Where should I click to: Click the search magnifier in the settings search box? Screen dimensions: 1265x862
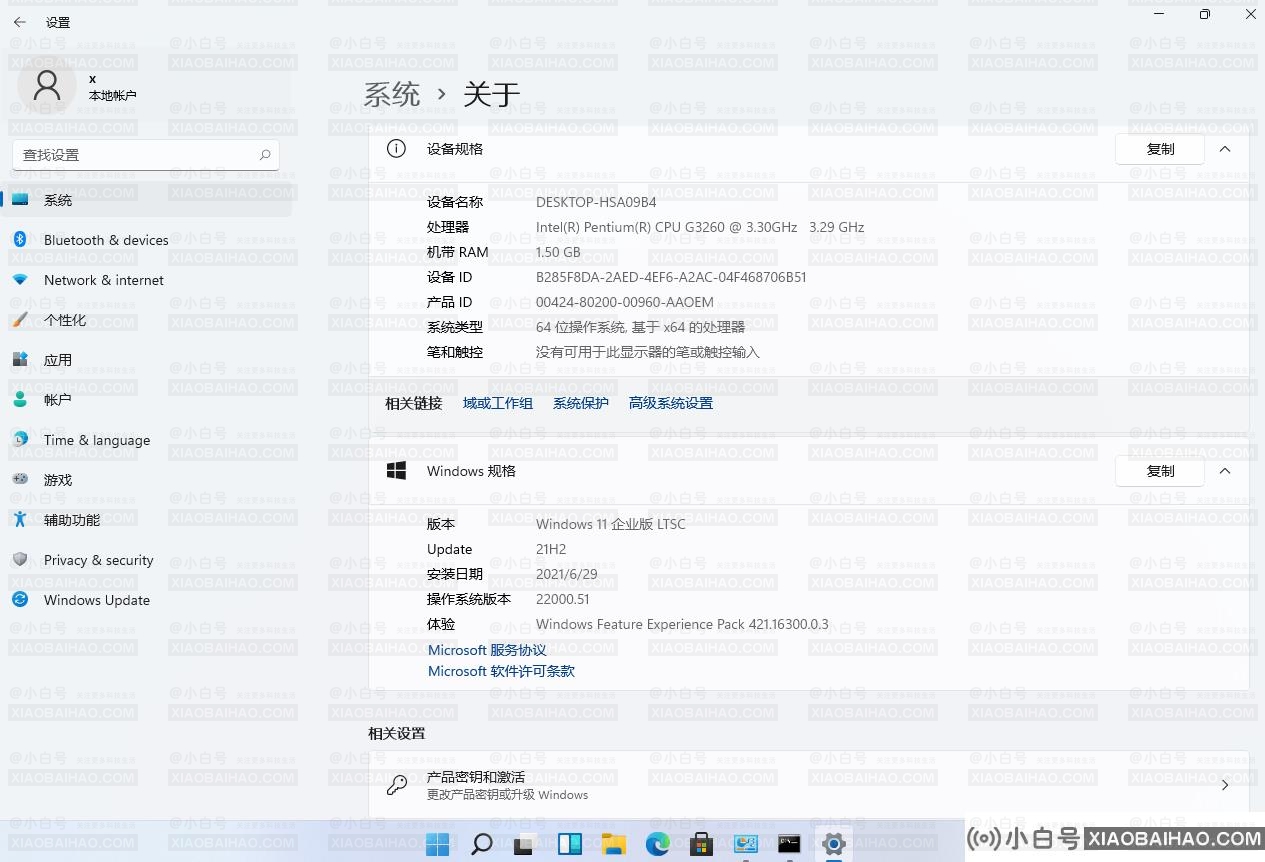point(265,155)
